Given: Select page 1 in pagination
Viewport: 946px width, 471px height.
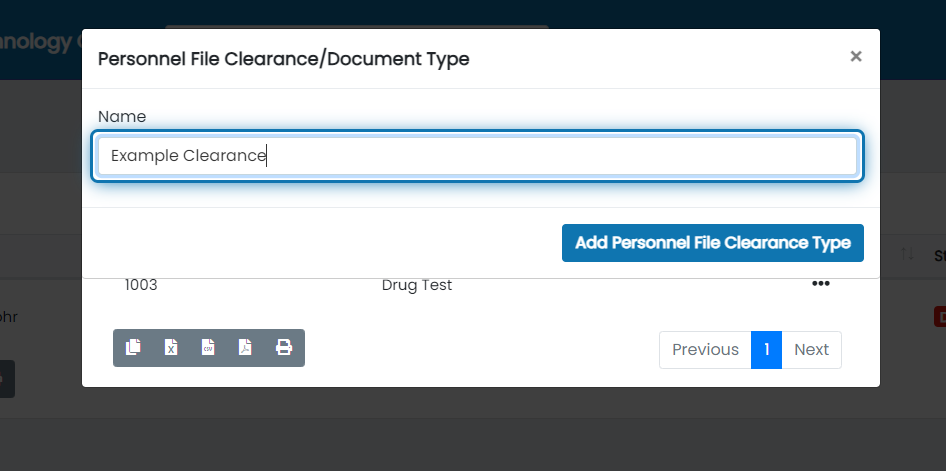Looking at the screenshot, I should click(x=766, y=350).
